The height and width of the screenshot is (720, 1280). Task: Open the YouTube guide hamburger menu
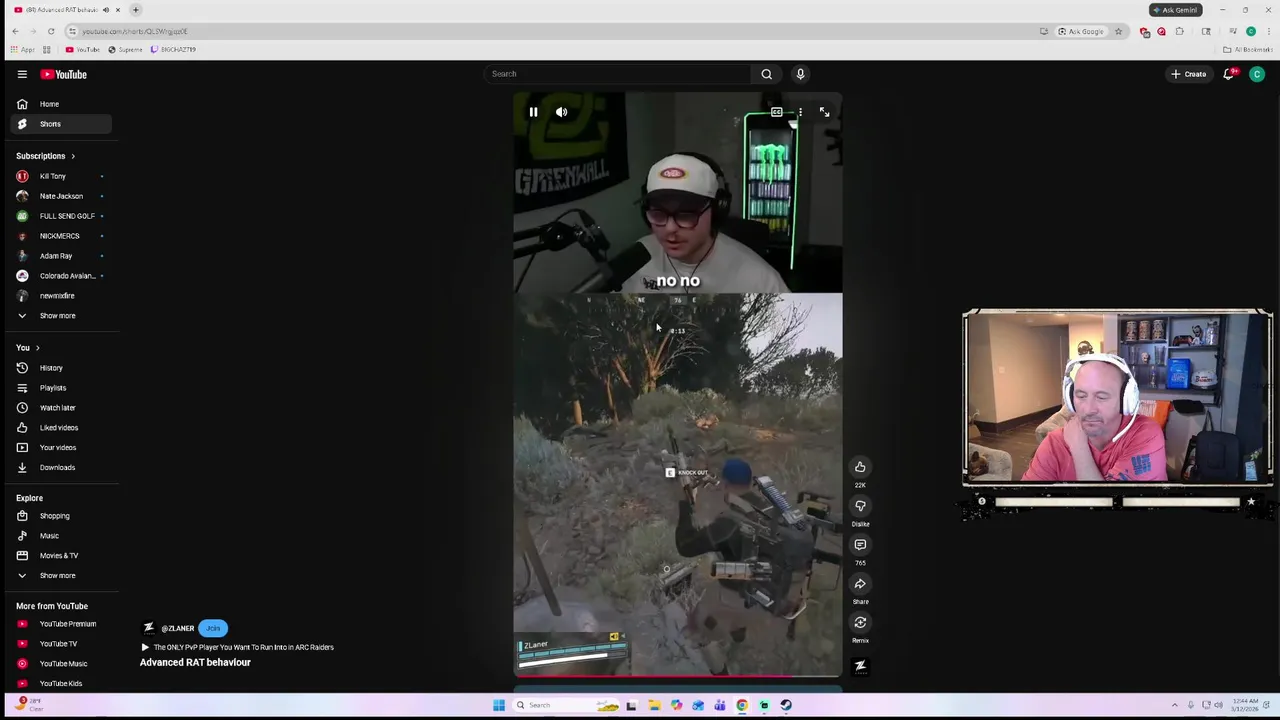(x=22, y=74)
